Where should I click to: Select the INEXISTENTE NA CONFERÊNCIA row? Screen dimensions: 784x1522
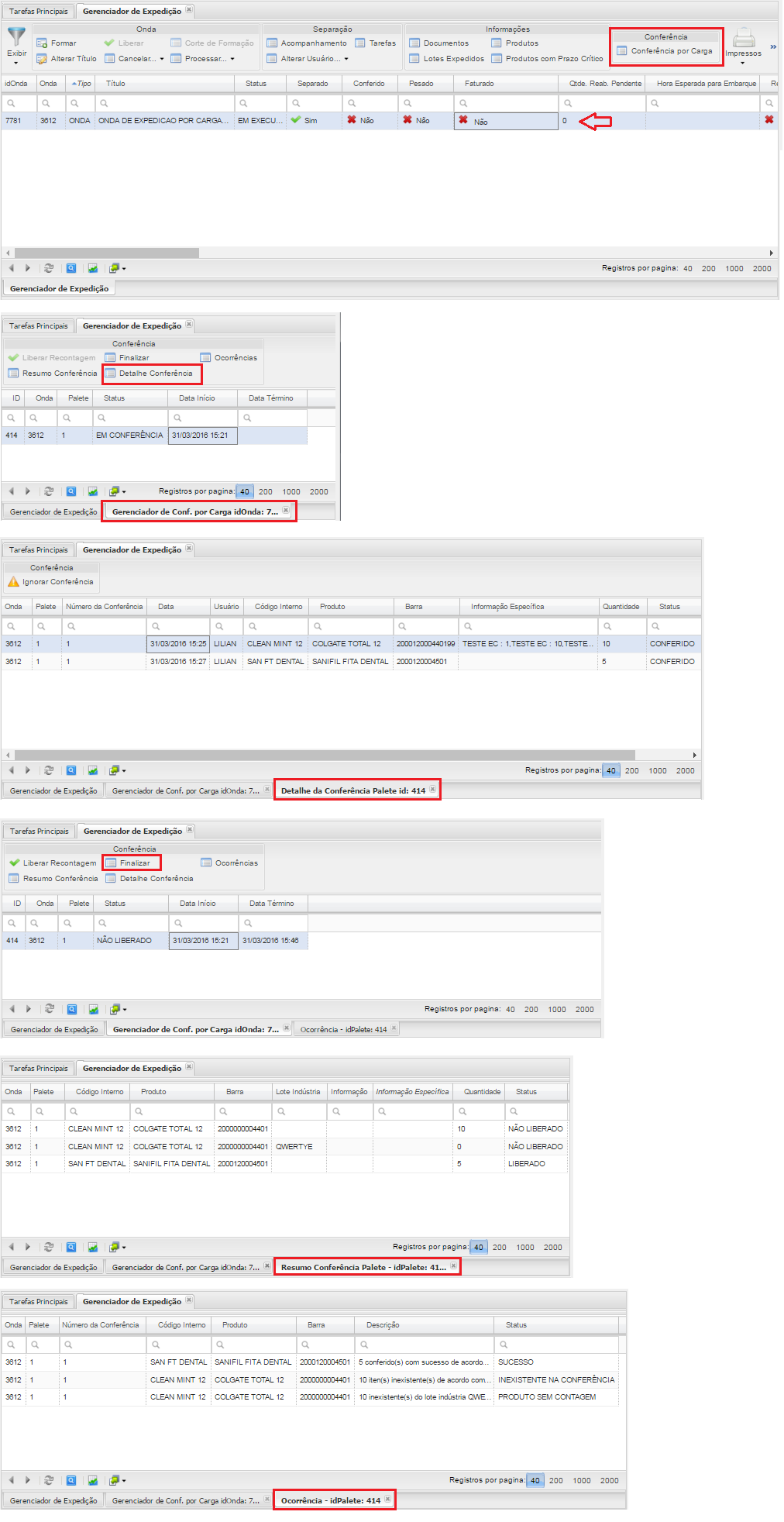click(x=310, y=1380)
